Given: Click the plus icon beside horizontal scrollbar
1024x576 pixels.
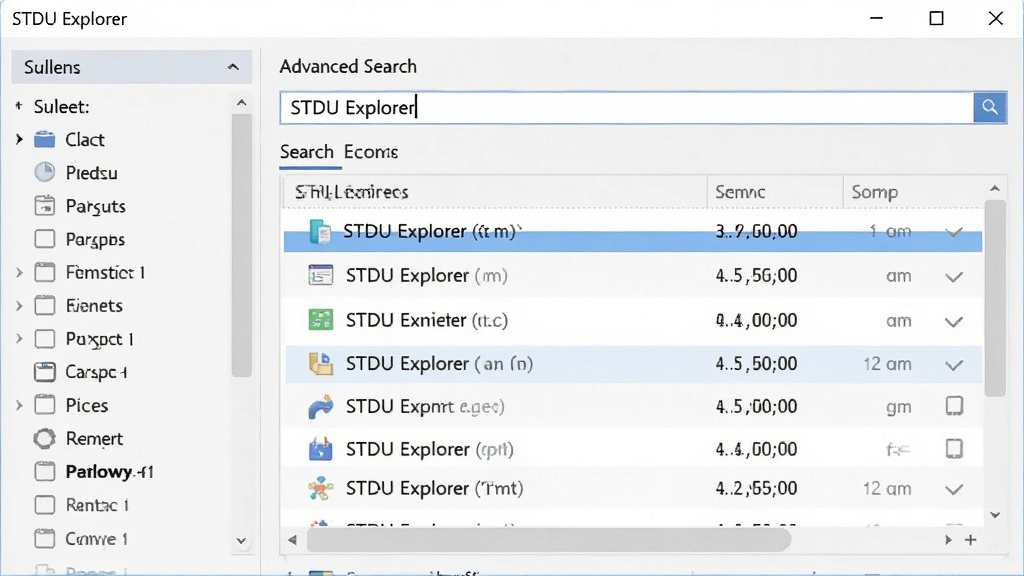Looking at the screenshot, I should click(970, 540).
